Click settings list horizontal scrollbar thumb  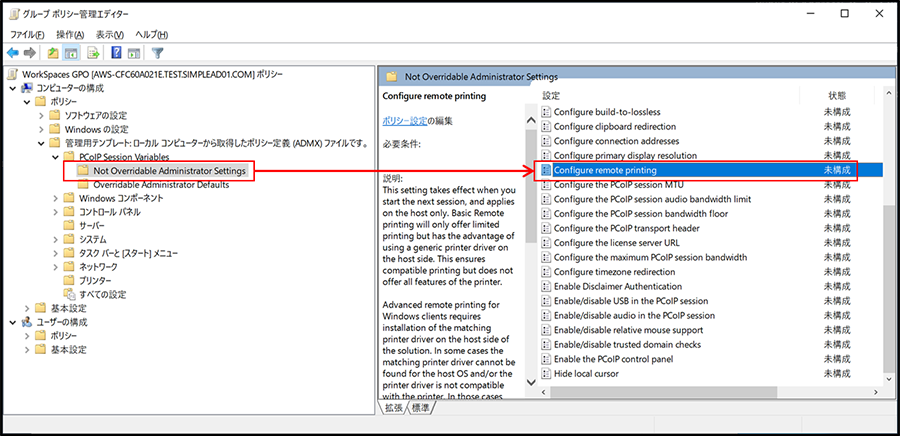pos(662,392)
